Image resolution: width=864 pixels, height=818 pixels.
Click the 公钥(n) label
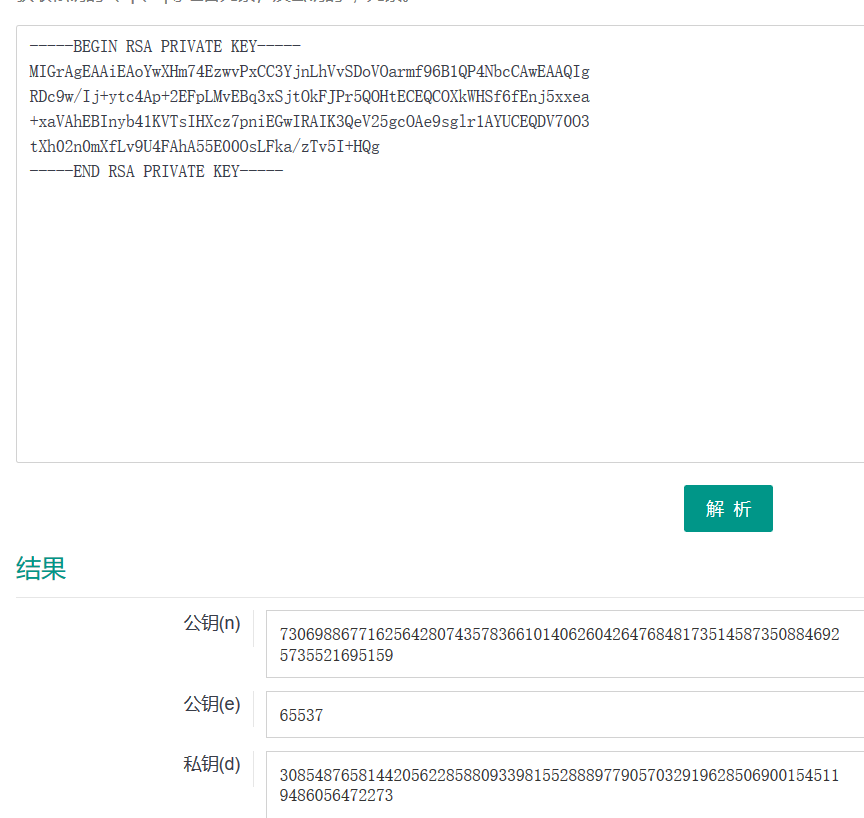(x=211, y=623)
